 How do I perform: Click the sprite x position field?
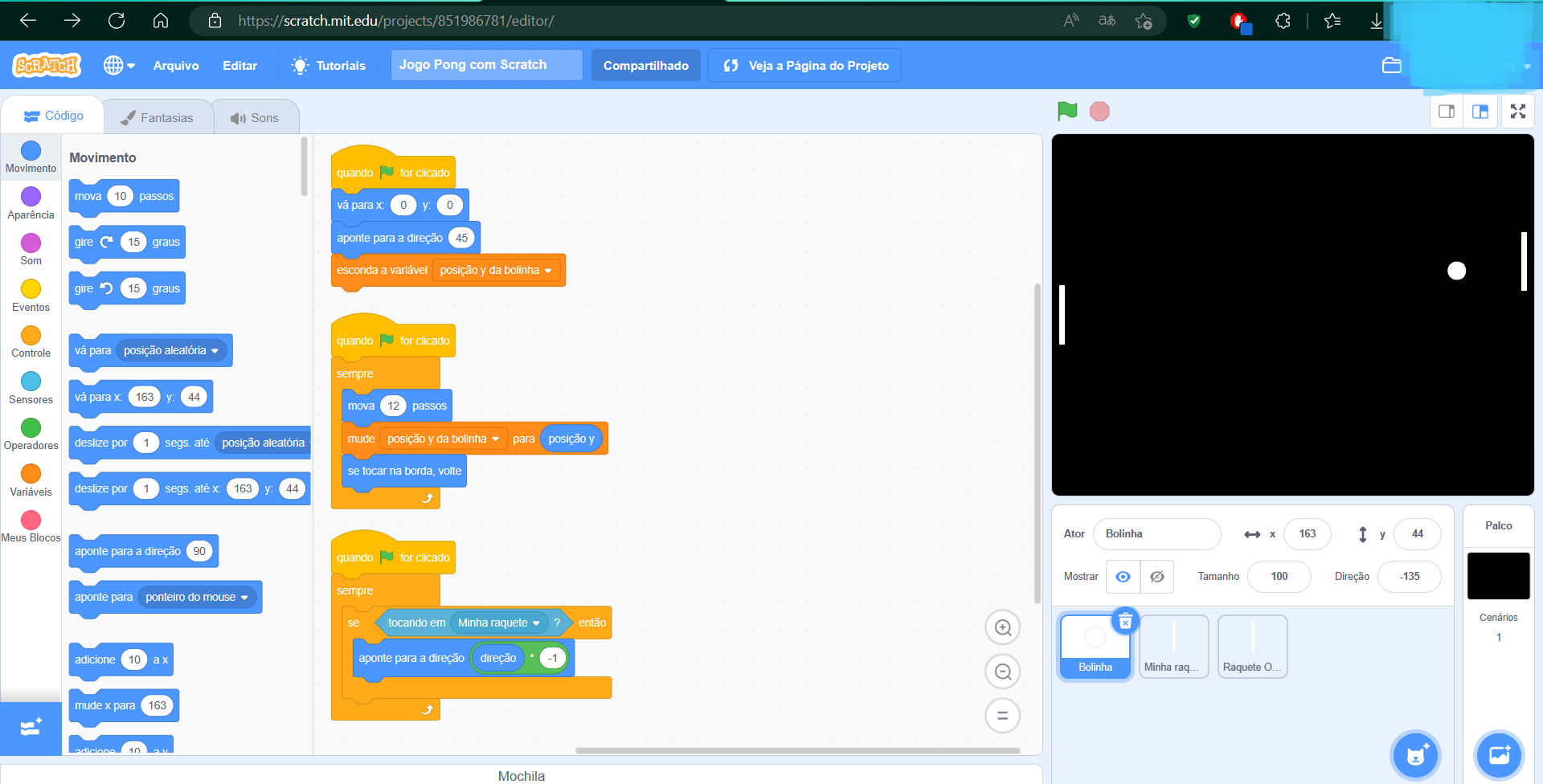[1308, 534]
